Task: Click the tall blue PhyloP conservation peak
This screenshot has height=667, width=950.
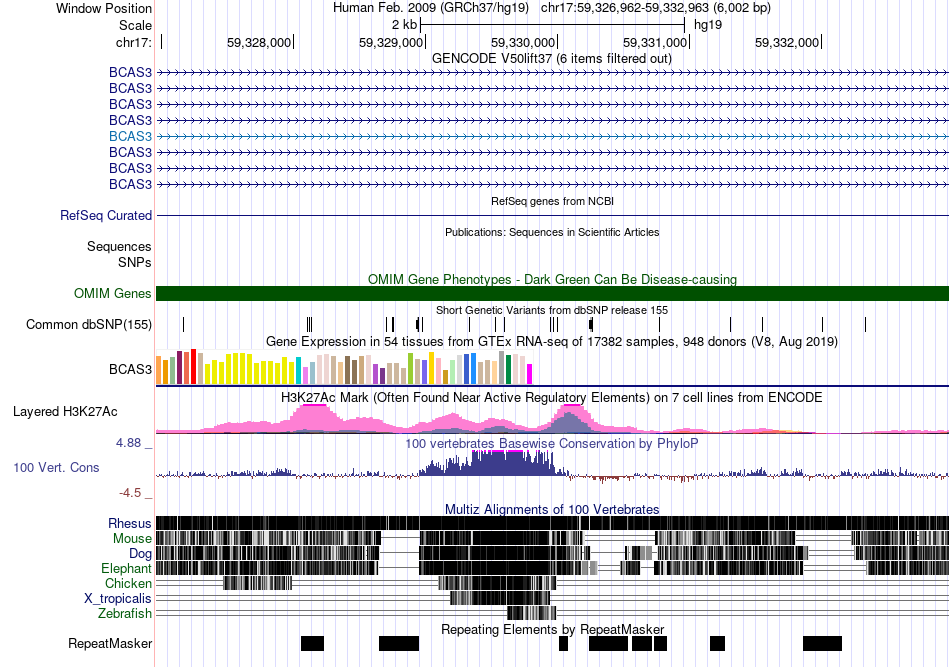Action: coord(496,463)
